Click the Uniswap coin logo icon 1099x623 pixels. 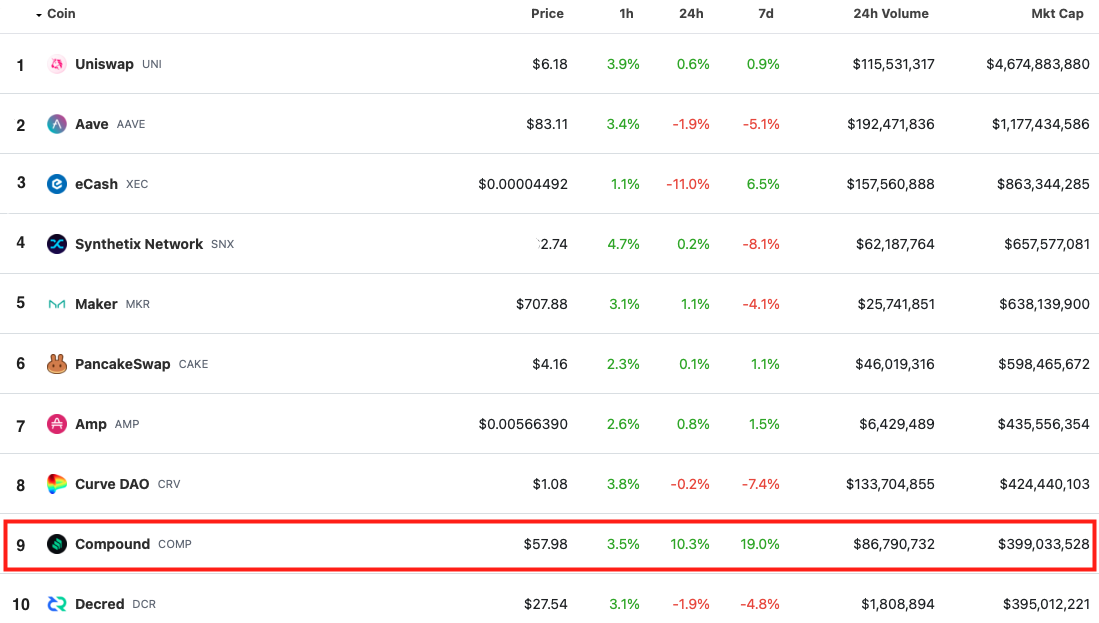pyautogui.click(x=57, y=64)
